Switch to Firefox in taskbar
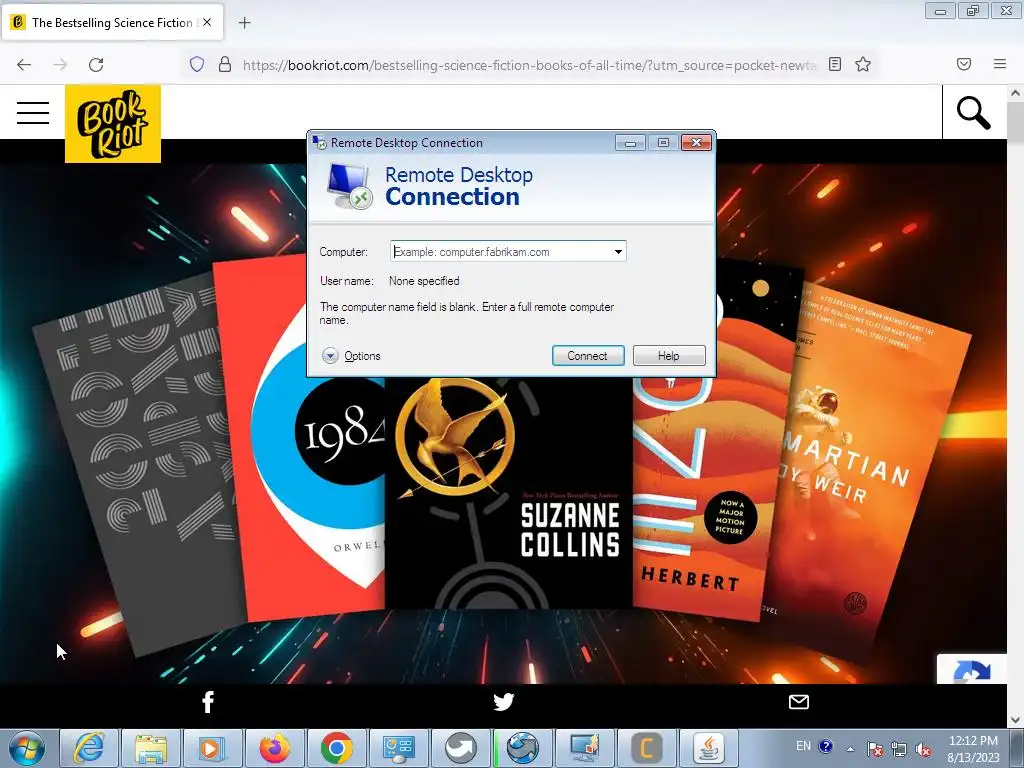 pos(274,748)
